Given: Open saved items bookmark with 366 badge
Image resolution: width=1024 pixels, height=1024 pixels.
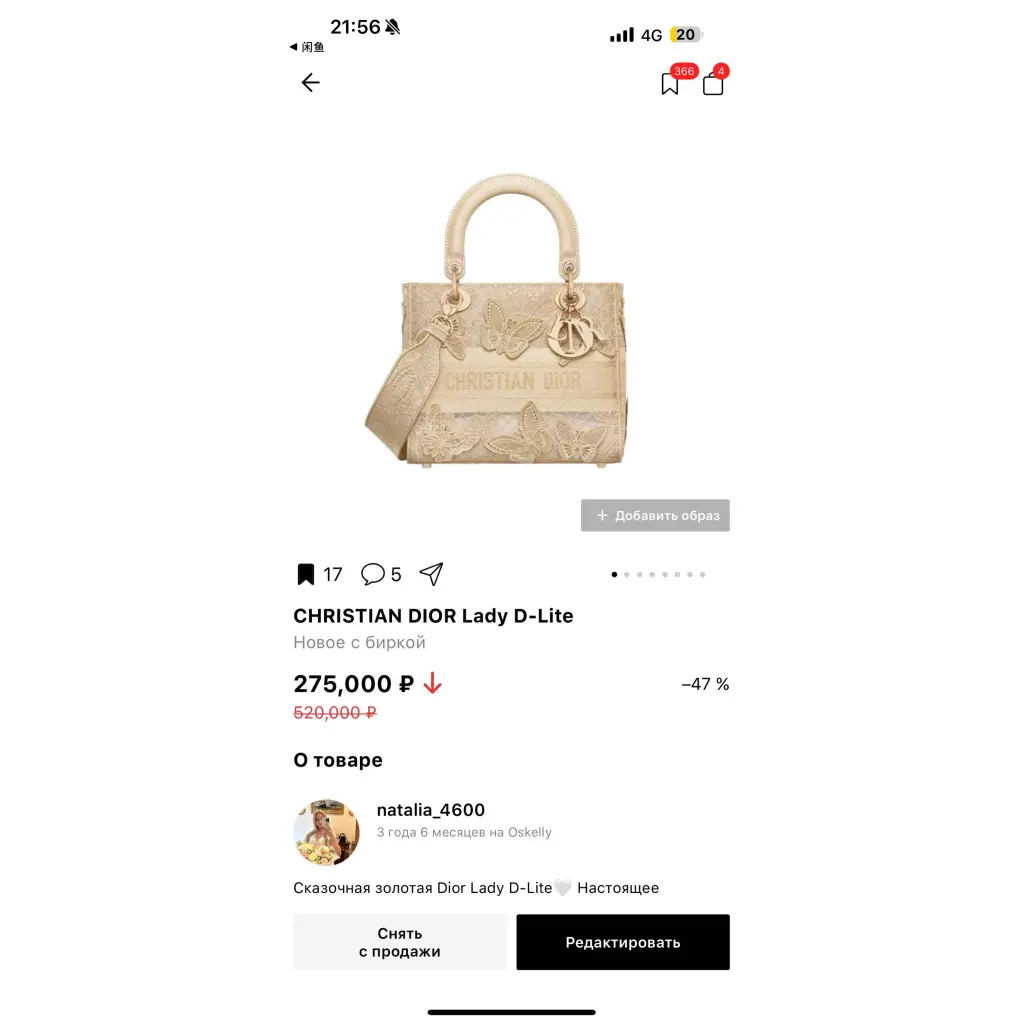Looking at the screenshot, I should click(x=671, y=84).
